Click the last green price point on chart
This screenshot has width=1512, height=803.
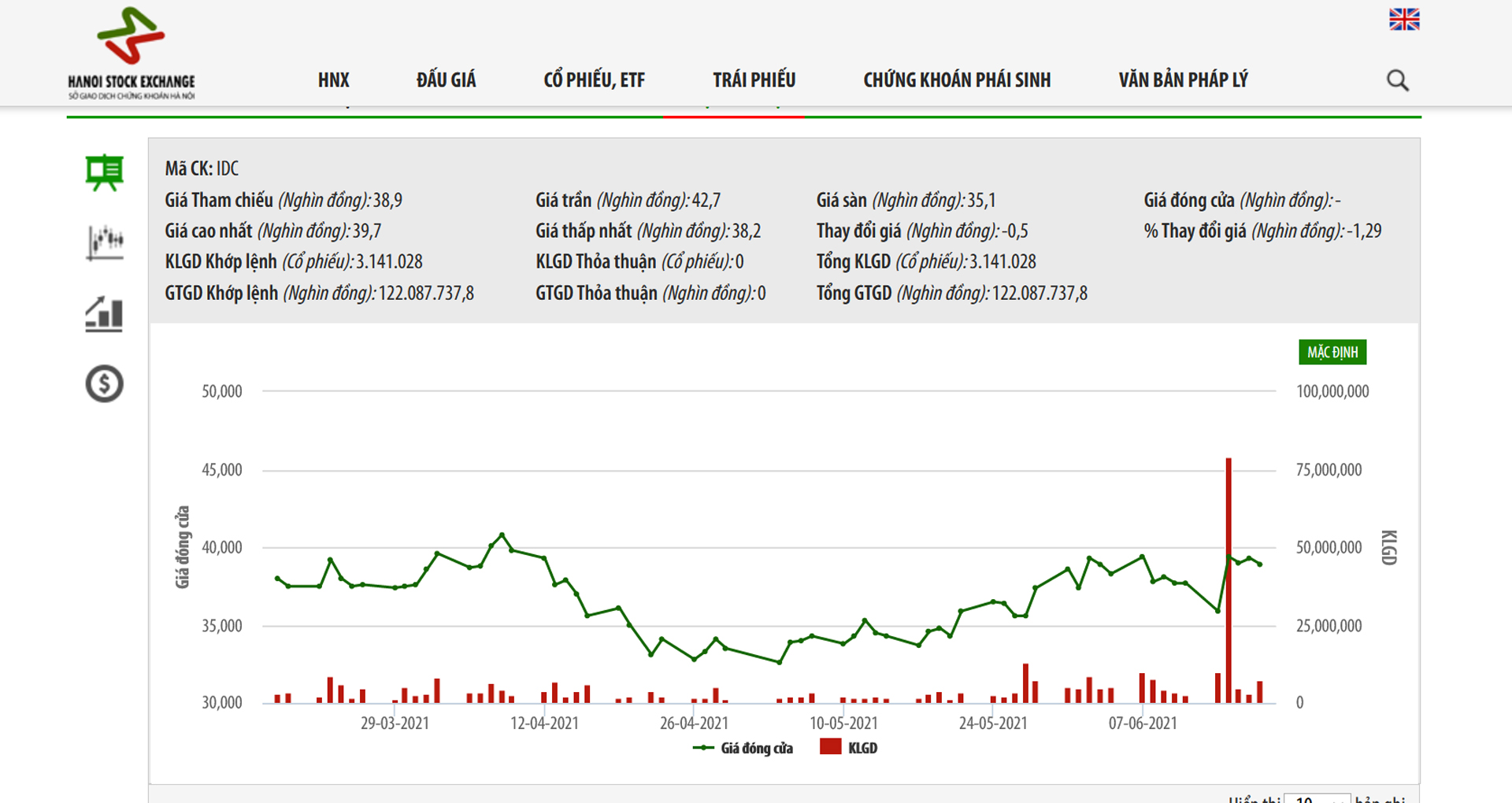(x=1260, y=564)
